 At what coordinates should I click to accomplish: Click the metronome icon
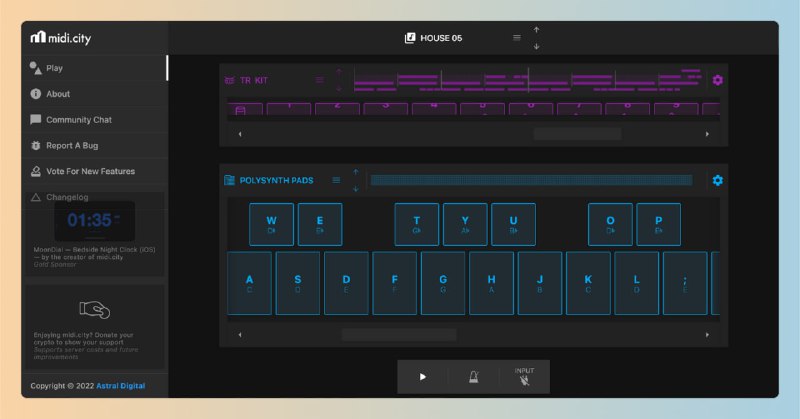pyautogui.click(x=473, y=377)
